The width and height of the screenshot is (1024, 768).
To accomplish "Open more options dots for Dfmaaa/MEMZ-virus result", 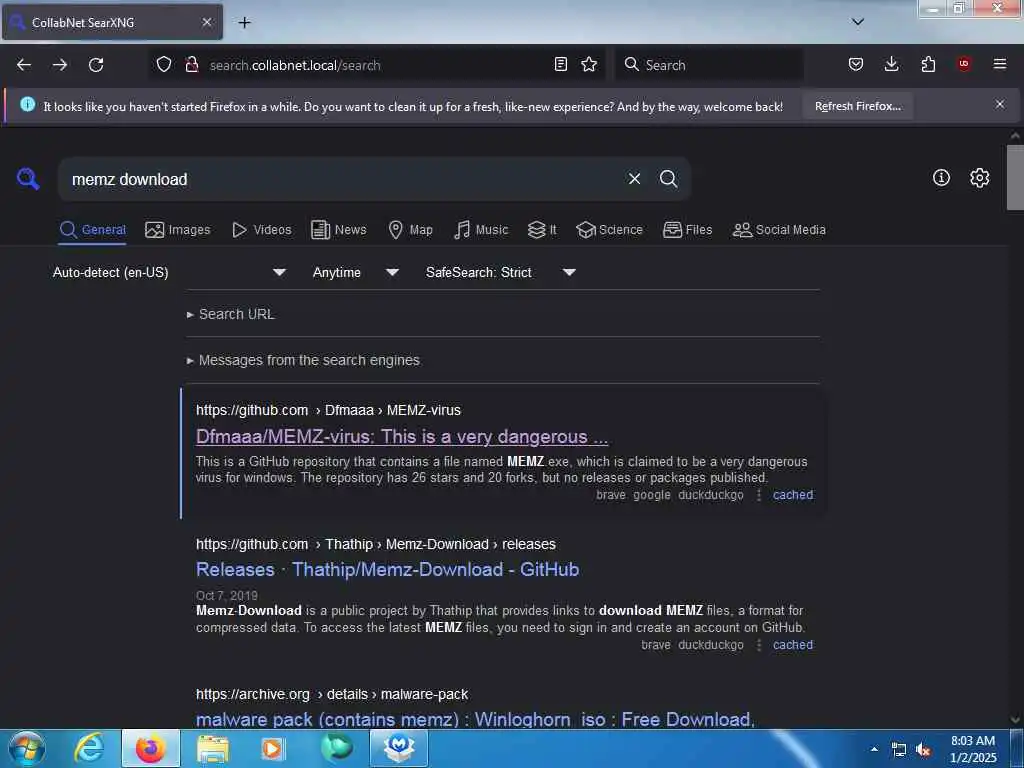I will [x=758, y=495].
